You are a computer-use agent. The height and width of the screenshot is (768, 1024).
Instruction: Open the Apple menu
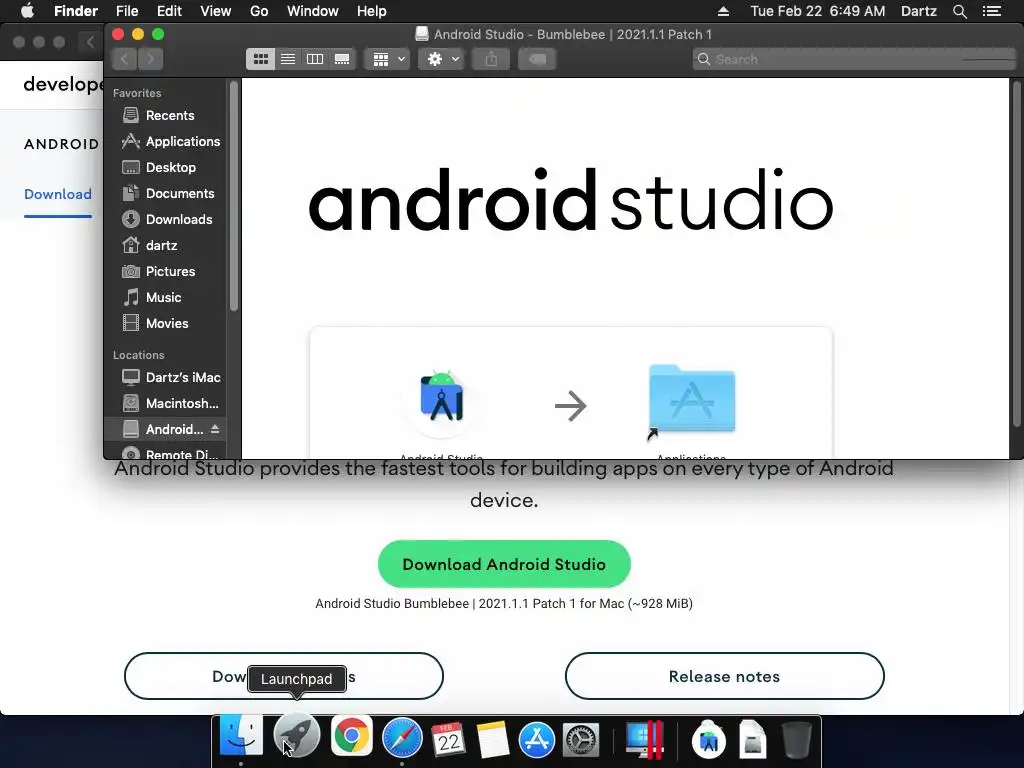[x=27, y=11]
